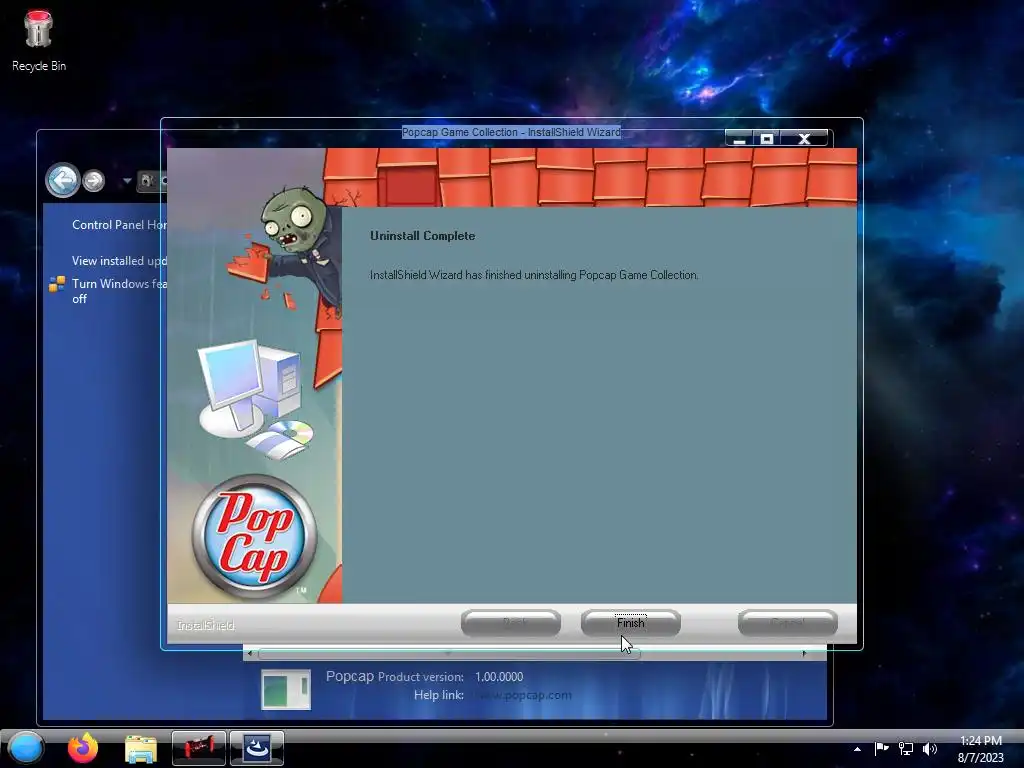
Task: Open the Start menu orb
Action: [26, 748]
